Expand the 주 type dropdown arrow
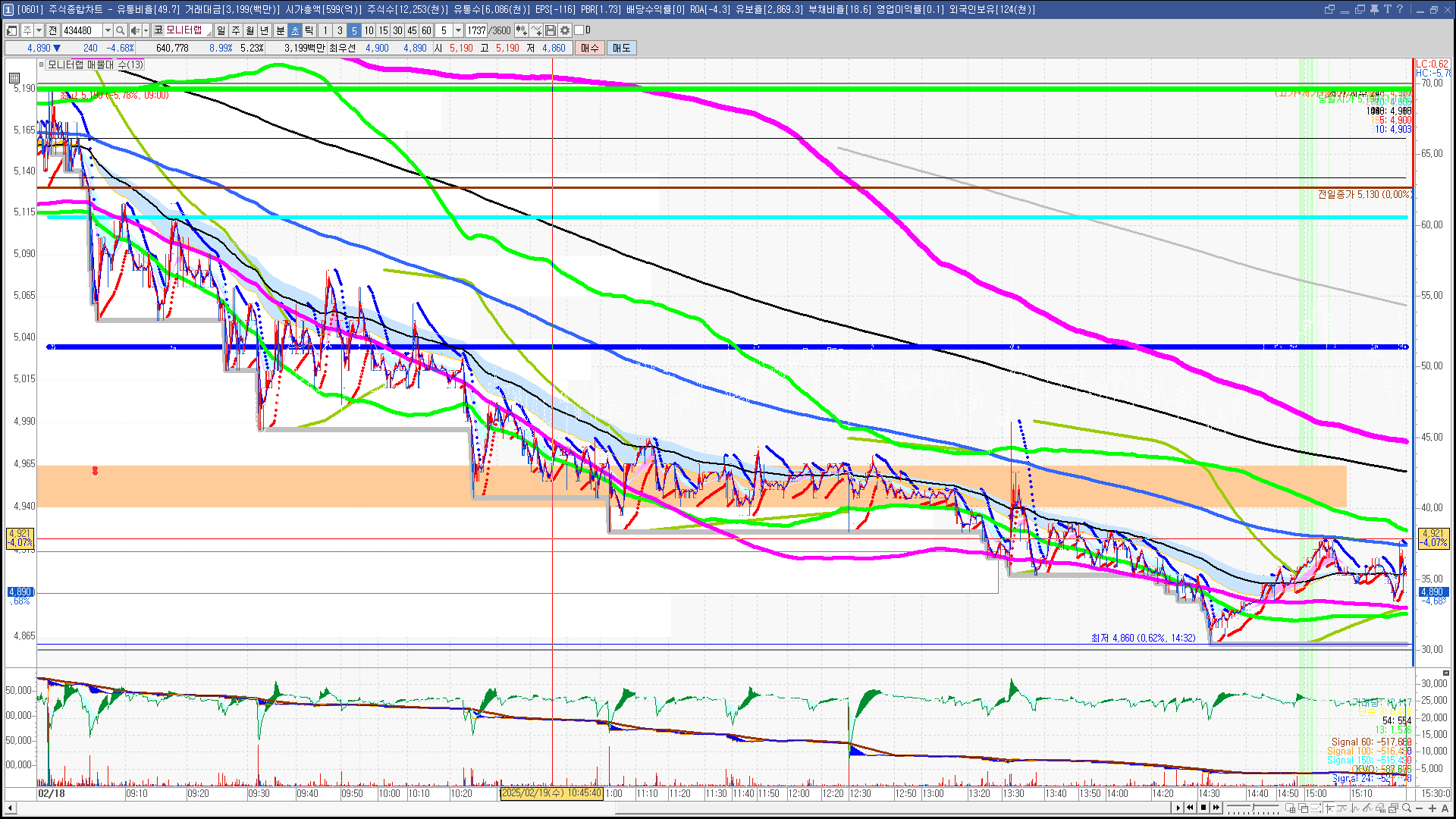 click(x=39, y=30)
